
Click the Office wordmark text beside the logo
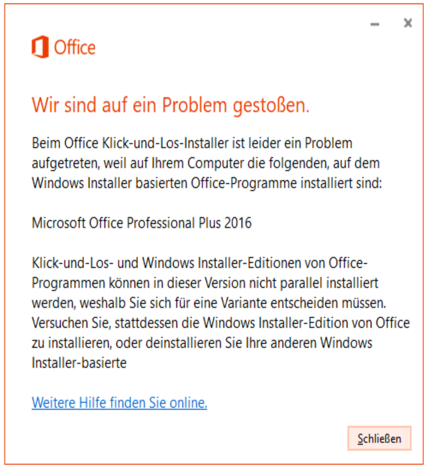click(75, 48)
